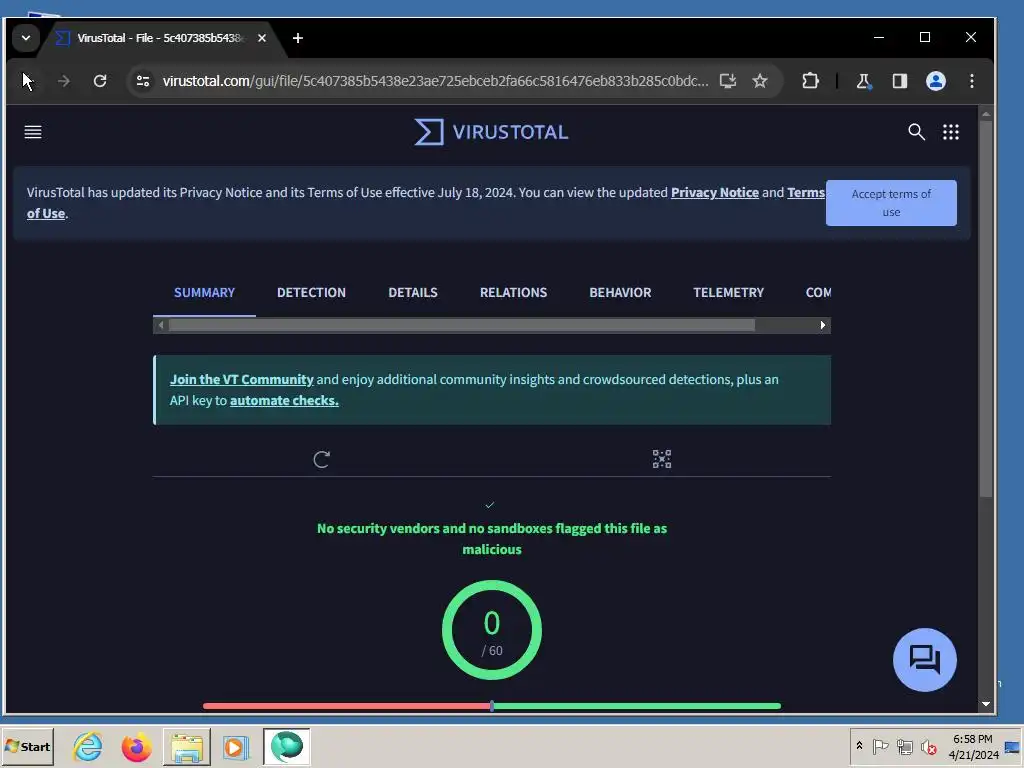Open Chrome three-dot menu

point(972,81)
